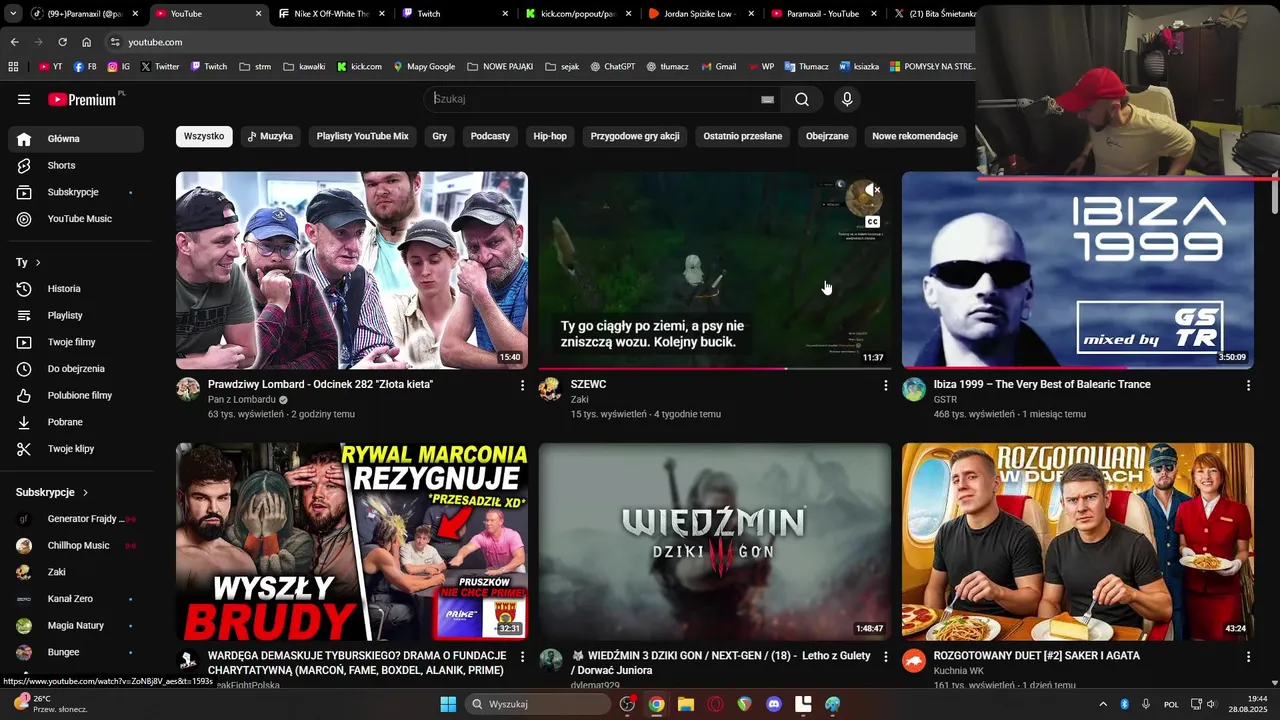Seek on SZEWC preview progress bar
The image size is (1280, 720).
(715, 368)
